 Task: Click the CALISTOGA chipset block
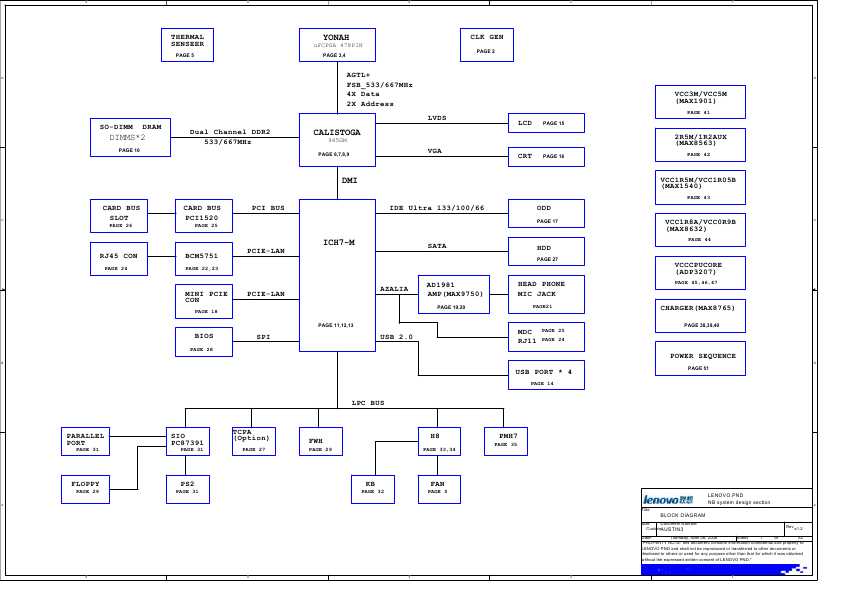click(x=337, y=140)
